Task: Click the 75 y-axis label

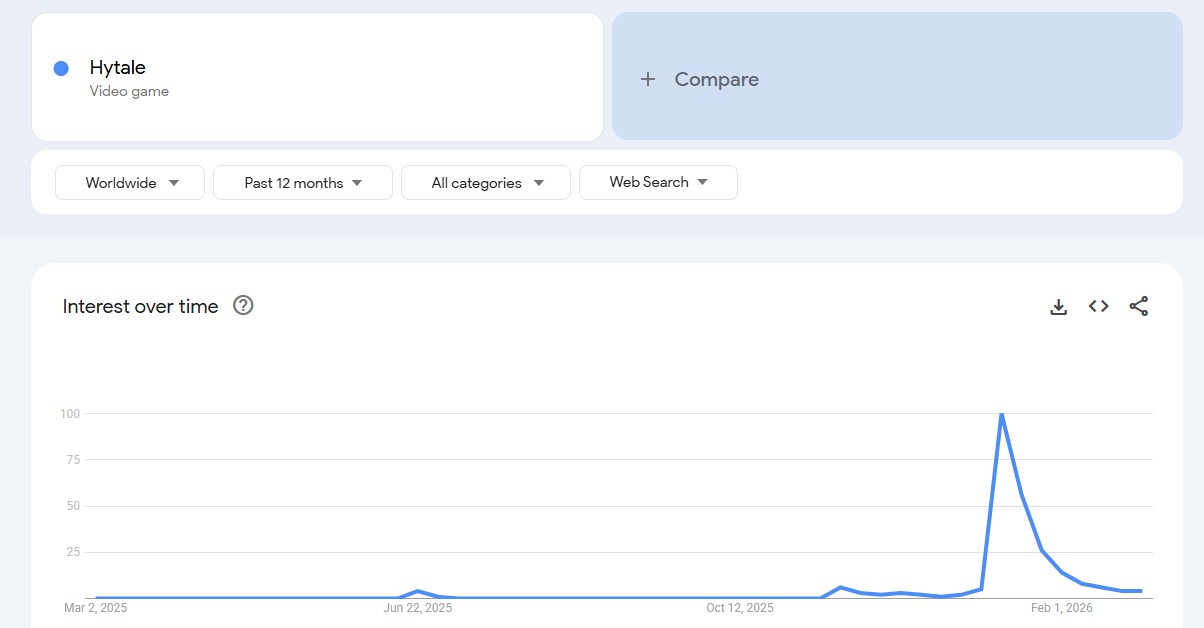Action: point(73,460)
